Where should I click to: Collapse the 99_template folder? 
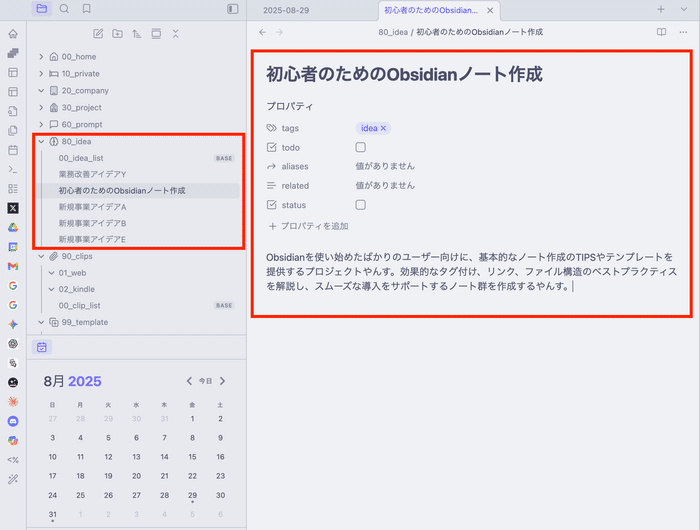pos(41,322)
